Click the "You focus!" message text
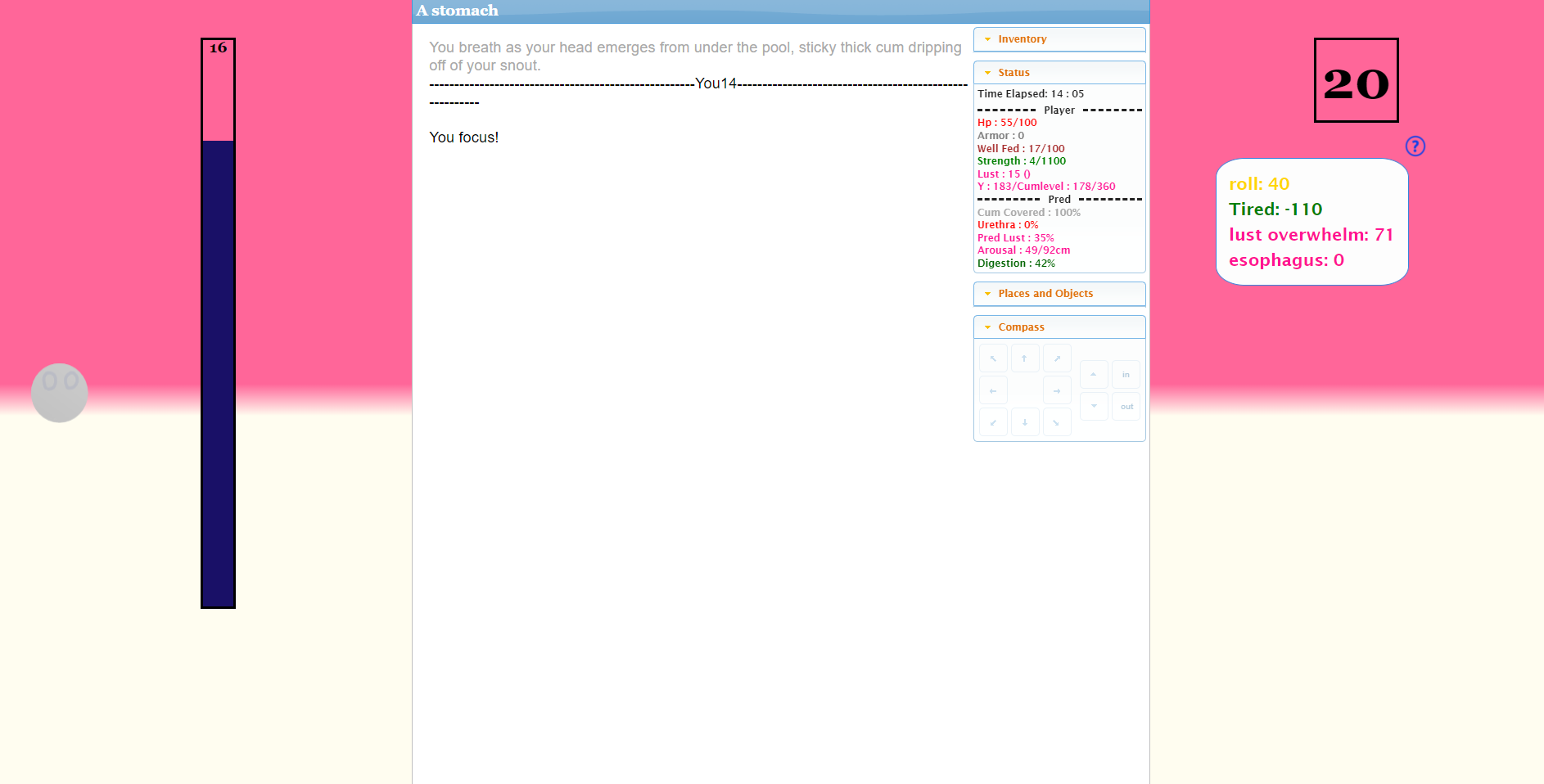This screenshot has height=784, width=1544. pyautogui.click(x=464, y=137)
